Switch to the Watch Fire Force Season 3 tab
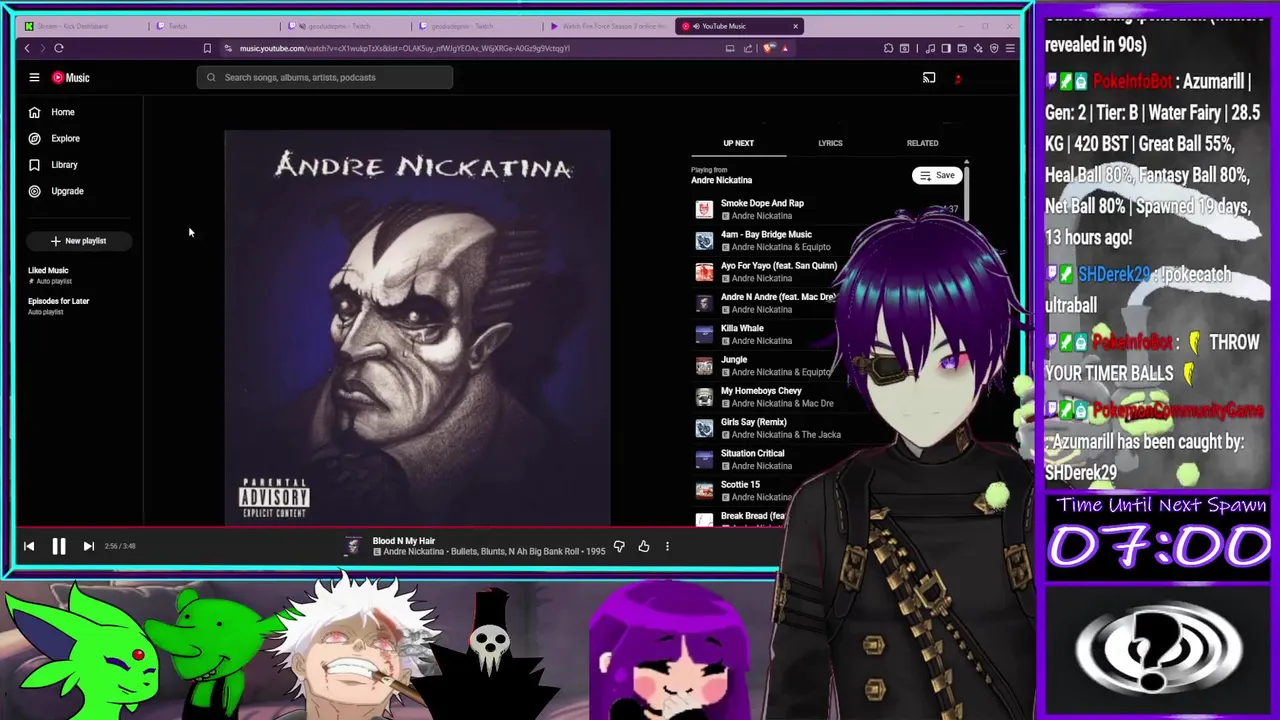The width and height of the screenshot is (1280, 720). tap(606, 26)
